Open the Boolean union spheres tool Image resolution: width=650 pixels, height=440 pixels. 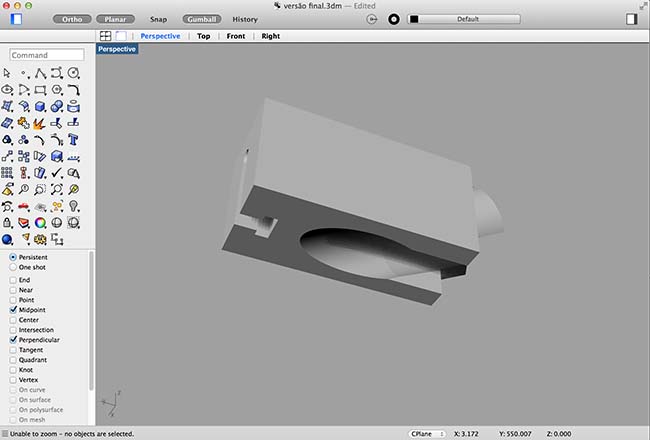[x=57, y=106]
